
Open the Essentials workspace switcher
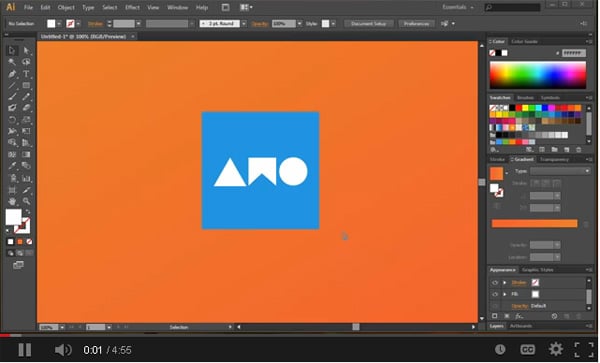pos(458,7)
